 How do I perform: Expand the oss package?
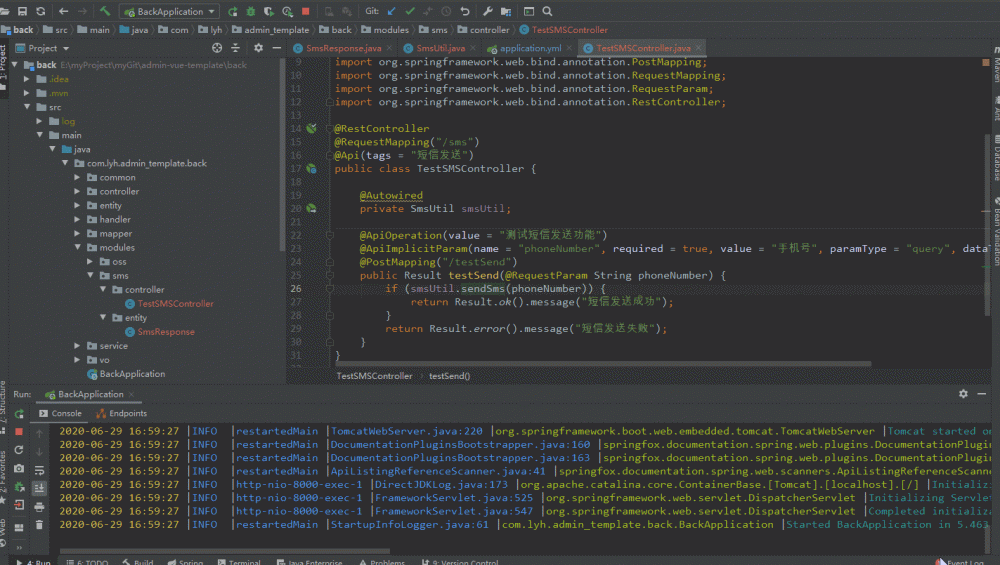(x=90, y=261)
